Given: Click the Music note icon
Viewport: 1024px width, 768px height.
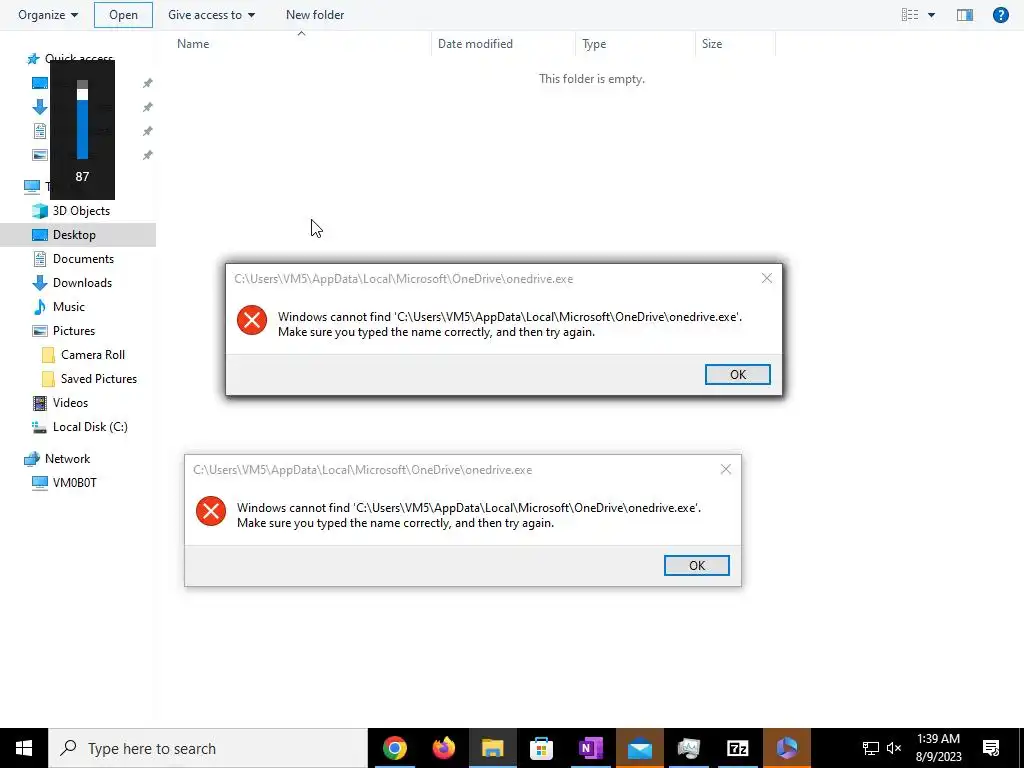Looking at the screenshot, I should tap(40, 307).
